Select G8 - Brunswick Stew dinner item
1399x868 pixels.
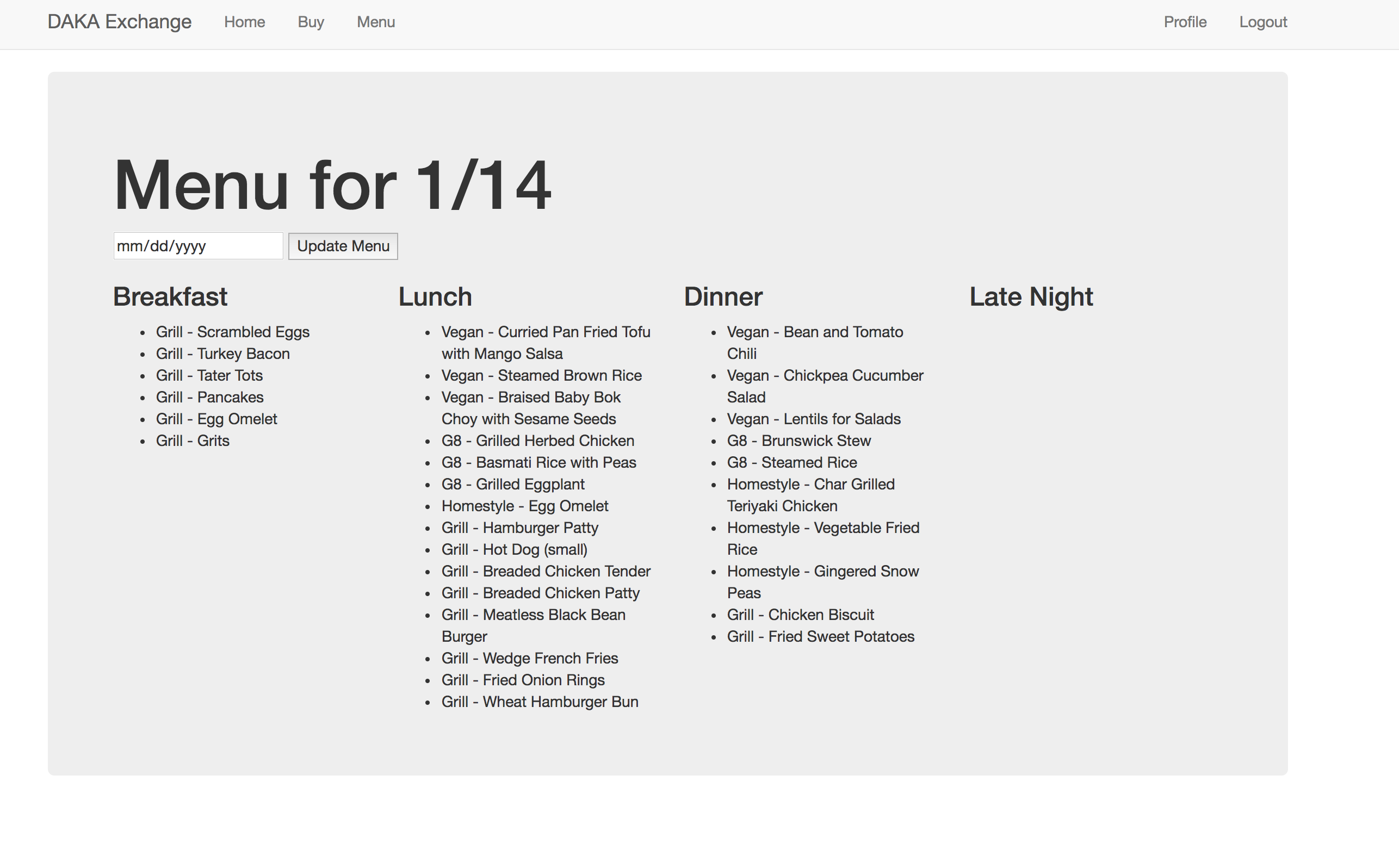pos(798,441)
